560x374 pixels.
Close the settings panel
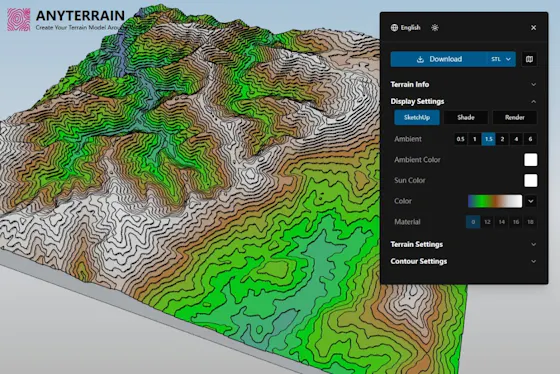pyautogui.click(x=534, y=28)
